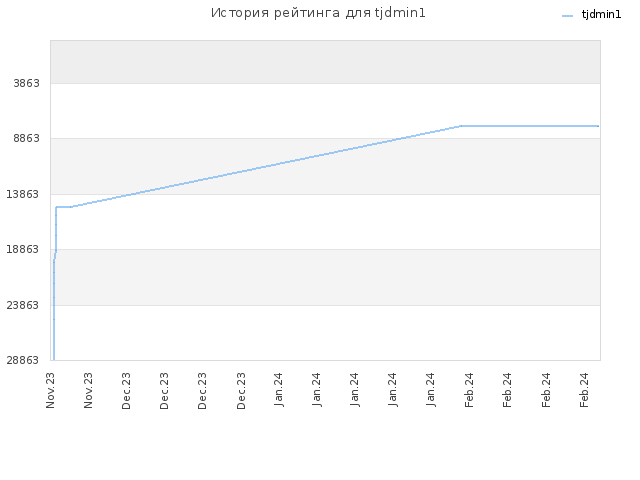Select the 18863 y-axis label
640x480 pixels.
[23, 249]
